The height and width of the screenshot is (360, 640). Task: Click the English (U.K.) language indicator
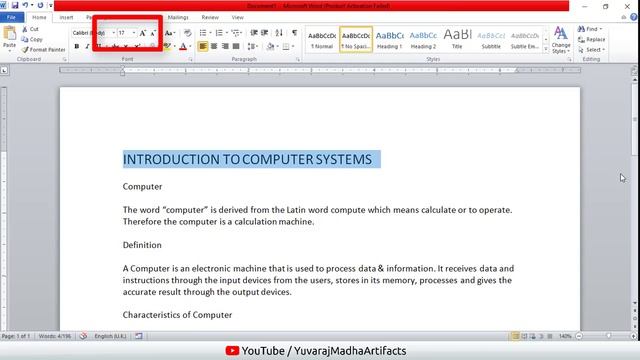point(110,336)
